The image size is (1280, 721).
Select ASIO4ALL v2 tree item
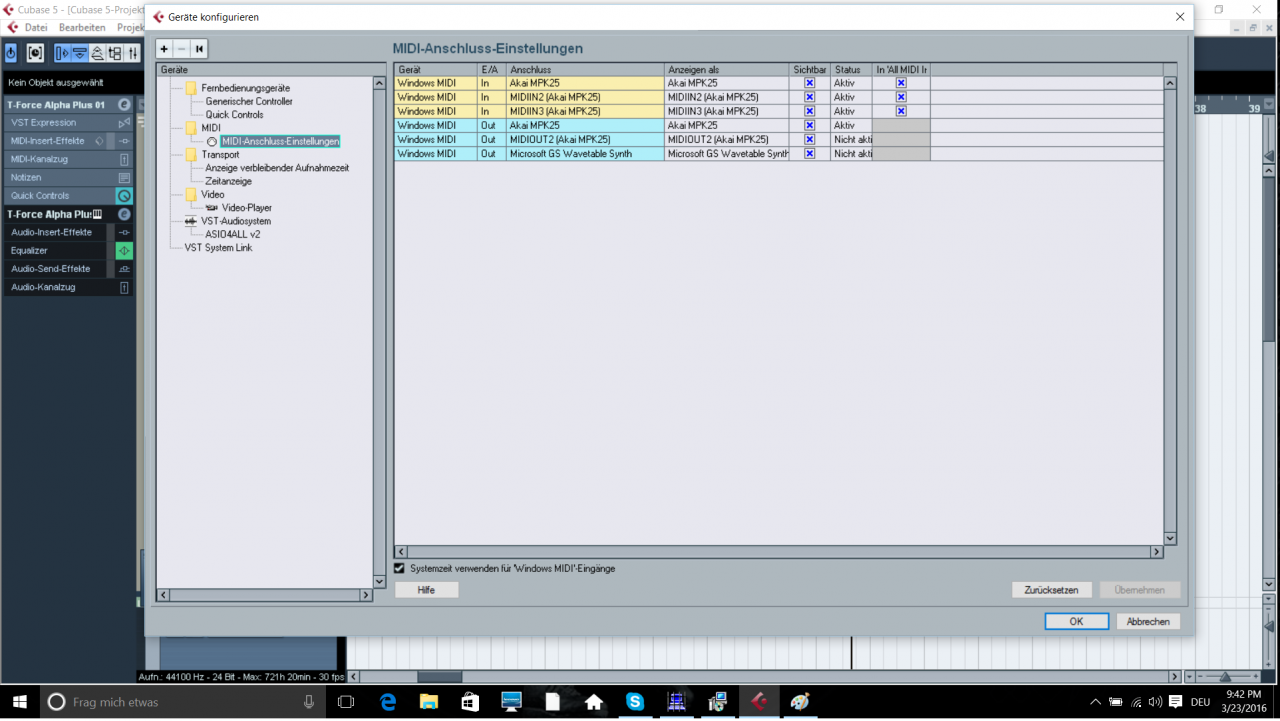(233, 234)
